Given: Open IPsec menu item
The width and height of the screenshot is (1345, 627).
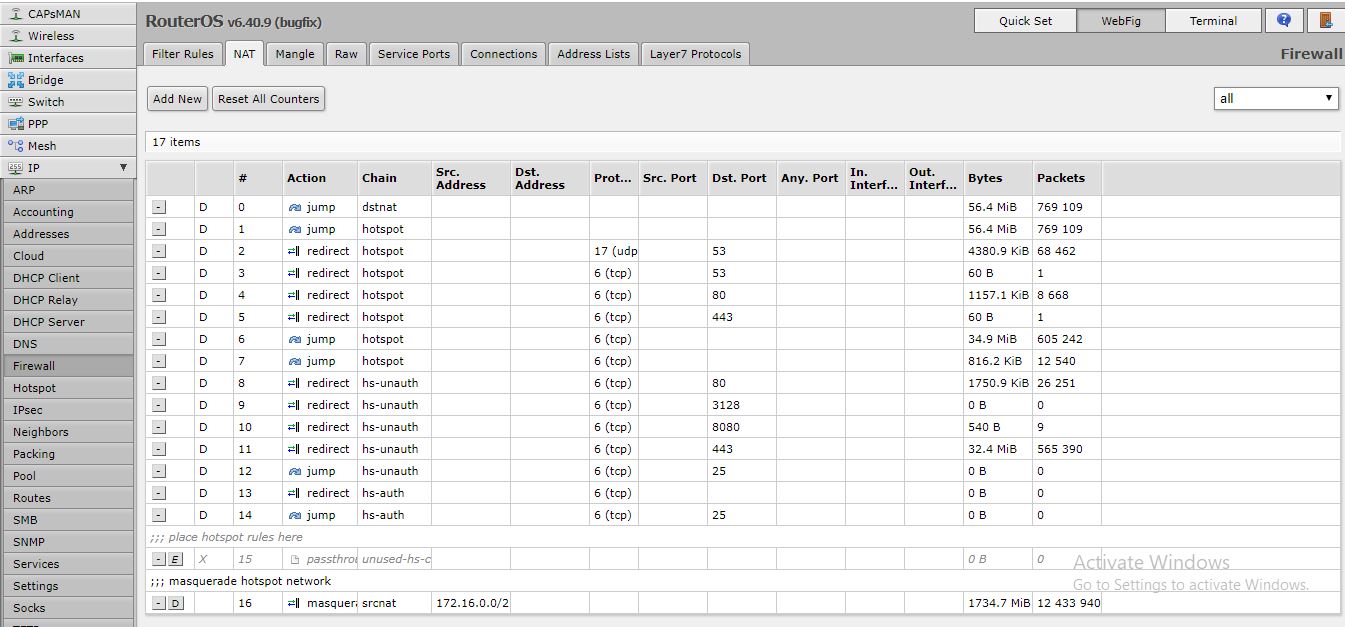Looking at the screenshot, I should click(x=67, y=410).
